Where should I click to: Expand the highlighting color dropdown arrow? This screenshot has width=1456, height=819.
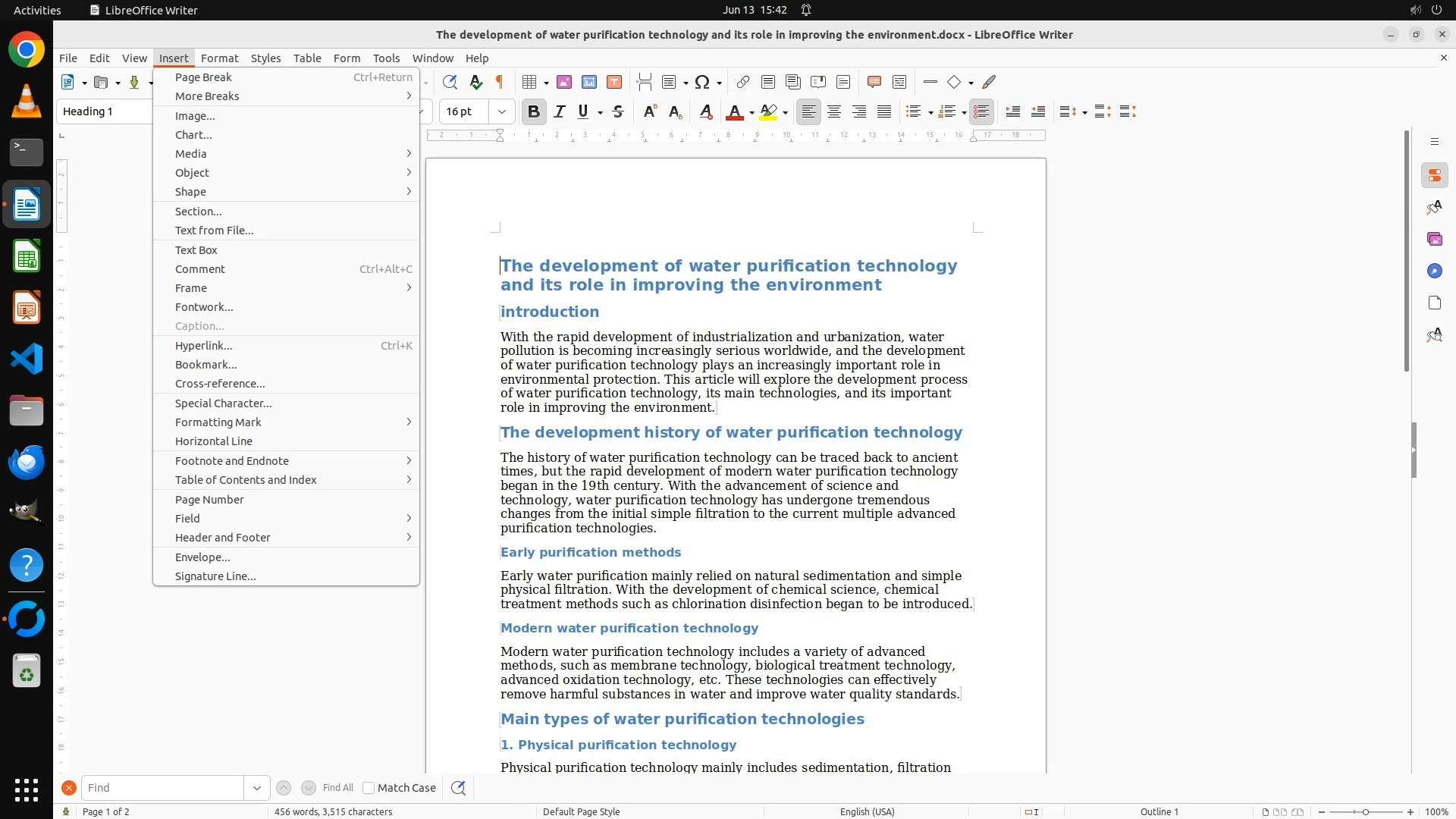coord(785,113)
